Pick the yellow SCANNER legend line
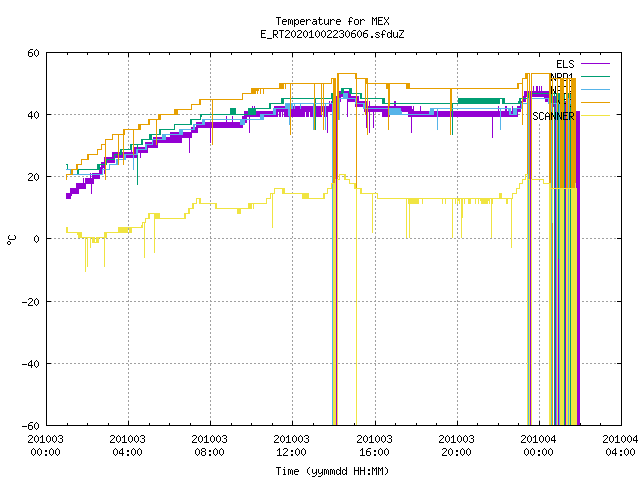This screenshot has width=640, height=480. 595,116
